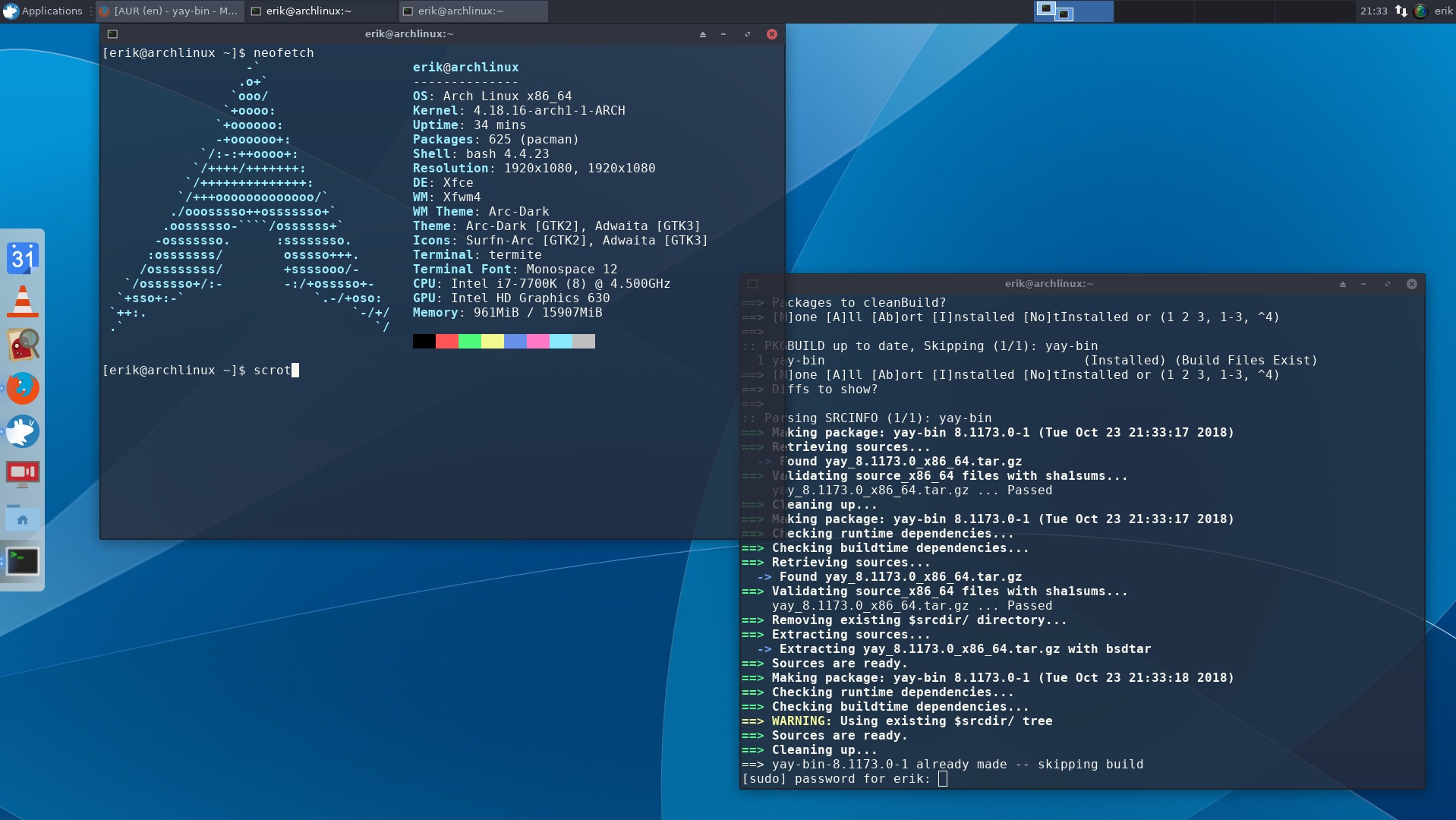Click the white mouse icon in dock
1456x820 pixels.
click(x=23, y=431)
